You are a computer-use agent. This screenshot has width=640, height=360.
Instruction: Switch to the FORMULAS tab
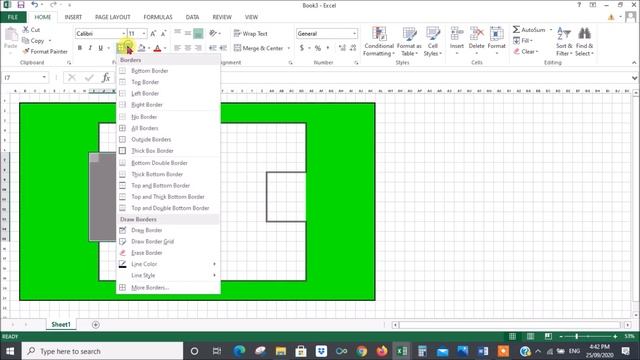coord(158,17)
